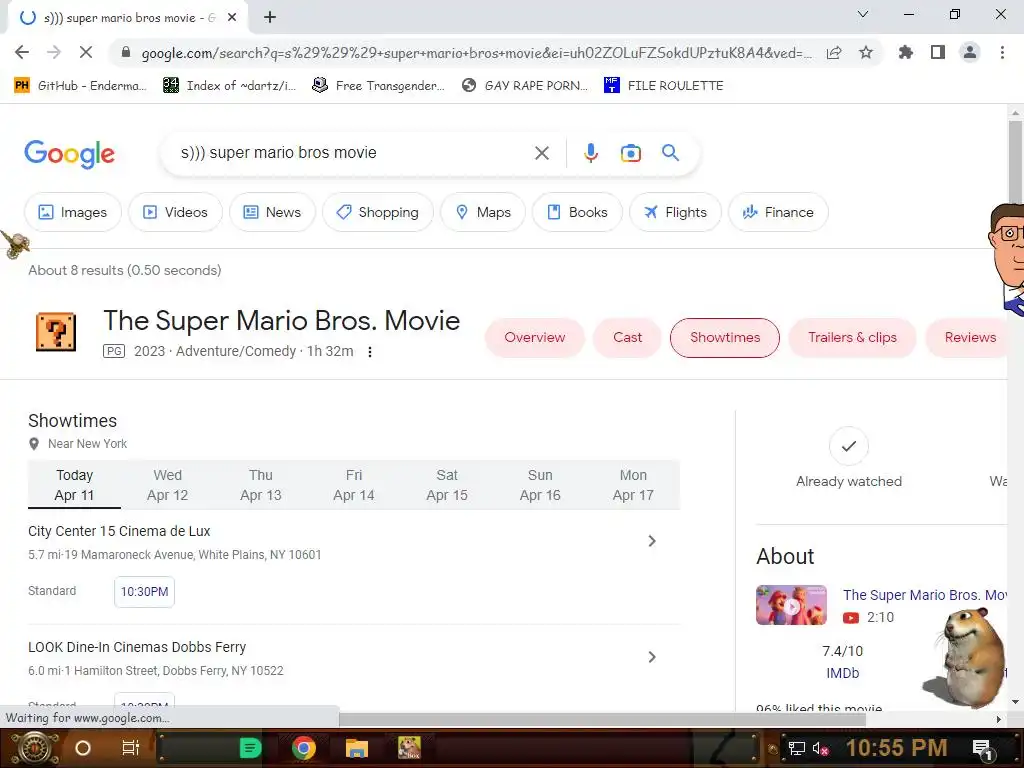Open Cortana circle on taskbar
This screenshot has width=1024, height=768.
point(82,748)
